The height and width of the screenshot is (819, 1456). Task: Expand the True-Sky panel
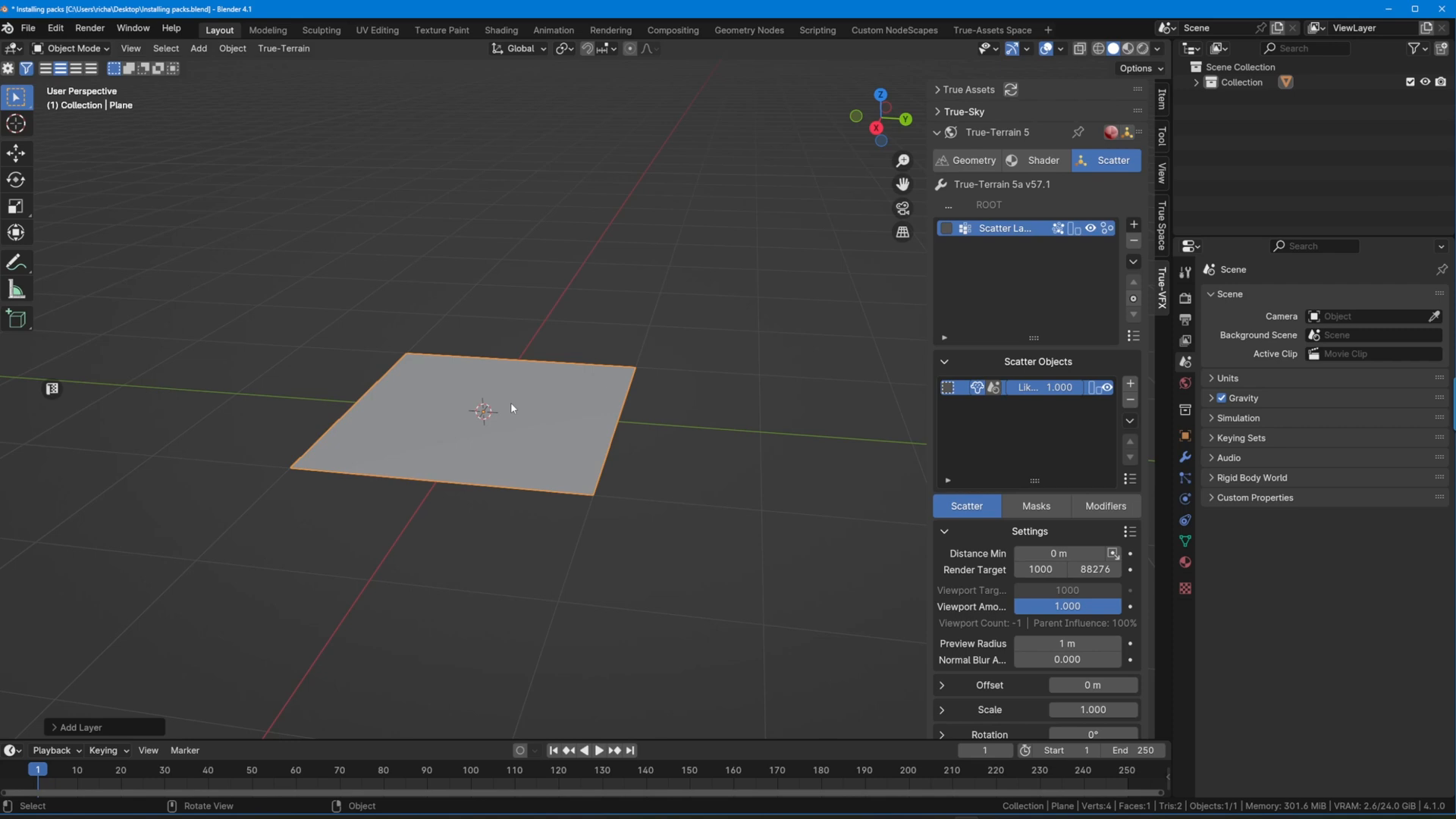[964, 111]
